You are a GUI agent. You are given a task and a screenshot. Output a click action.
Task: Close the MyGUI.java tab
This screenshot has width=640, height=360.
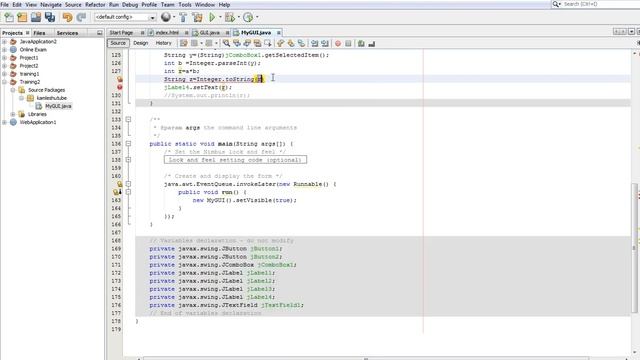[279, 33]
